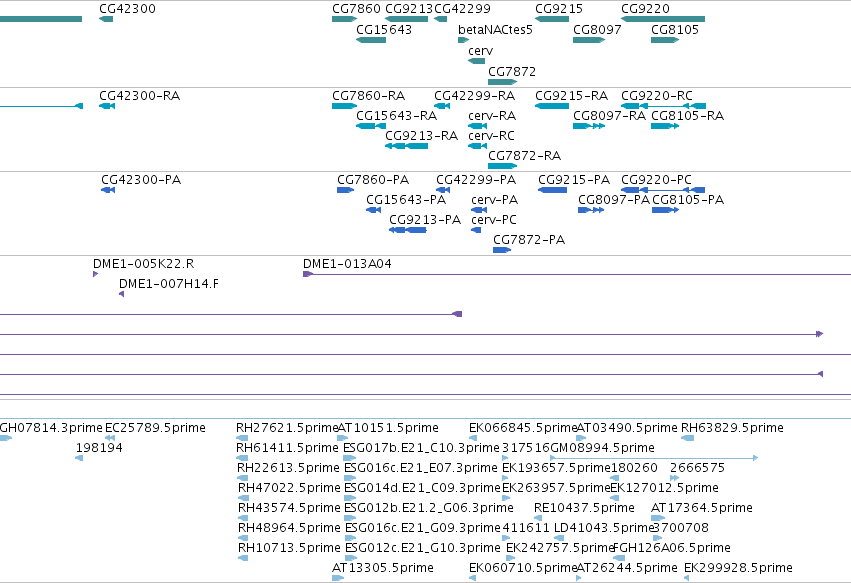Select the RH22613.5prime EST glyph
This screenshot has width=851, height=583.
(242, 478)
